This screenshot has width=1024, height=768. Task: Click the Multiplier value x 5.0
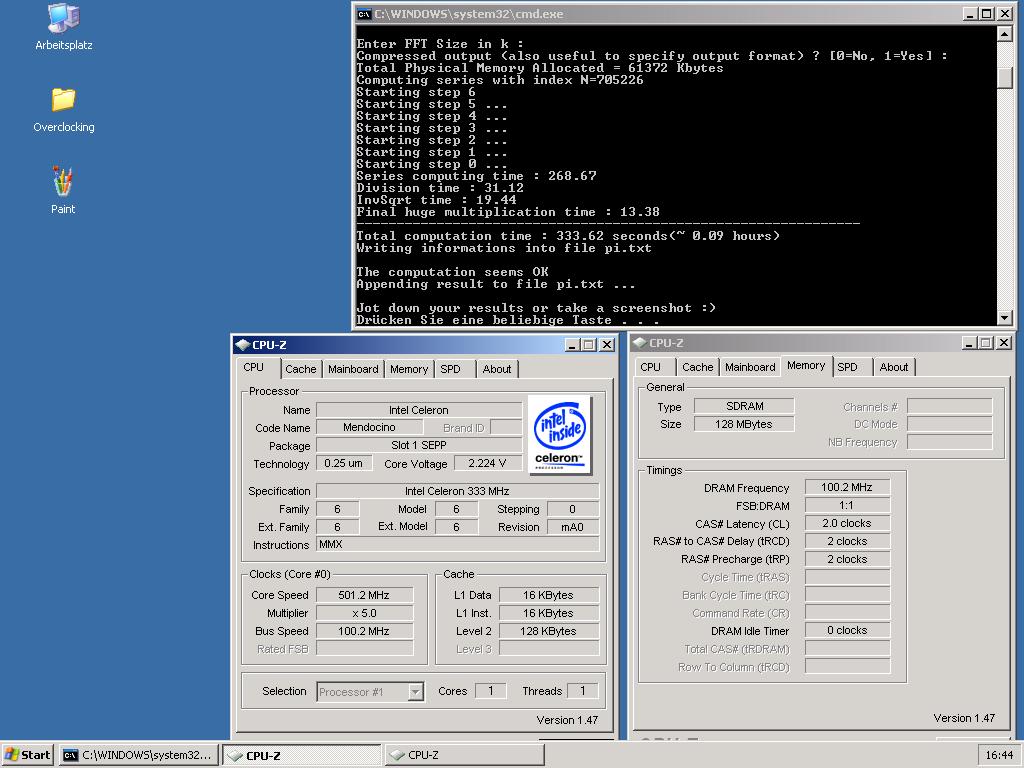(x=364, y=613)
